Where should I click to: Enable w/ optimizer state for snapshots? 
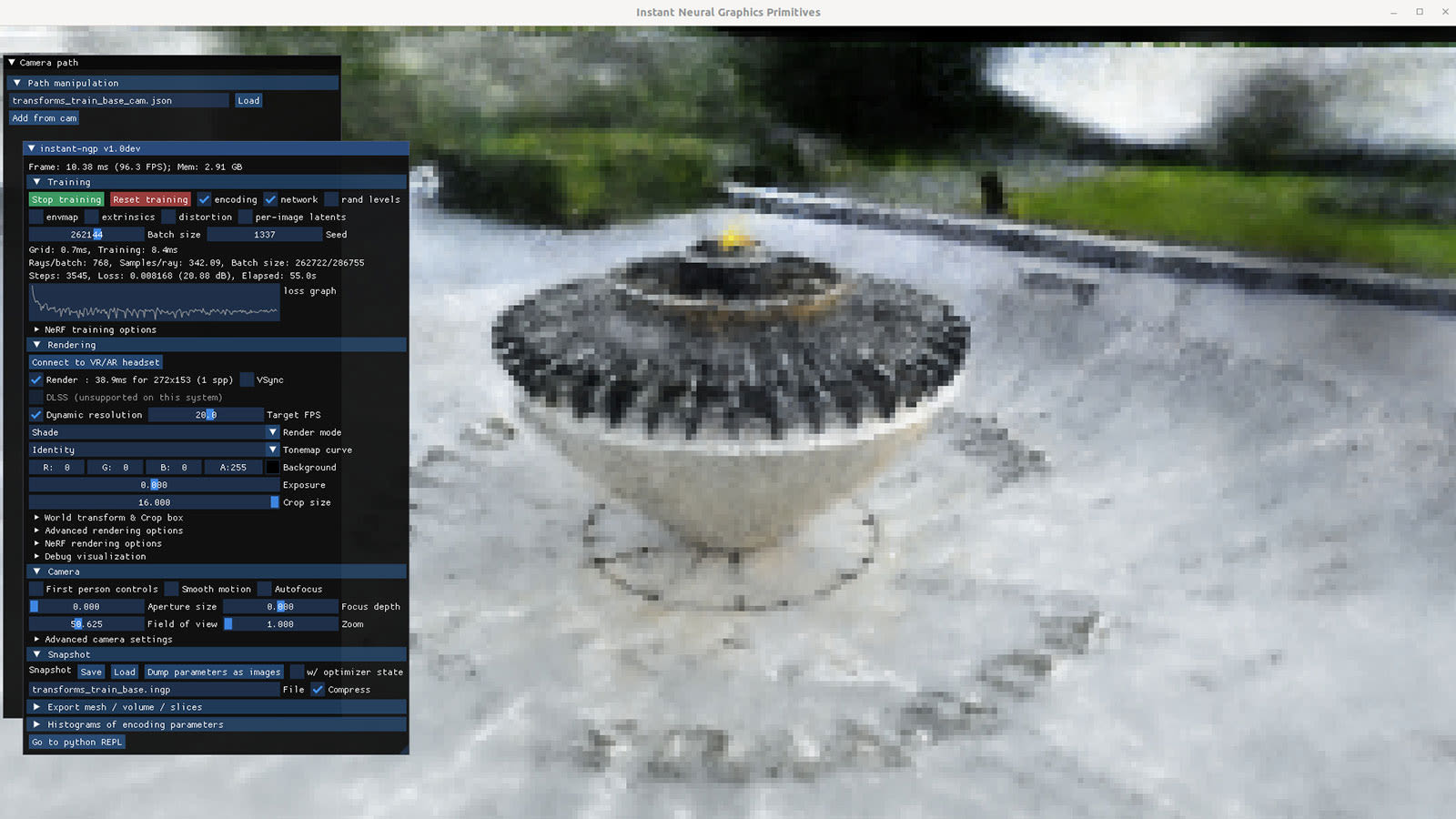298,672
